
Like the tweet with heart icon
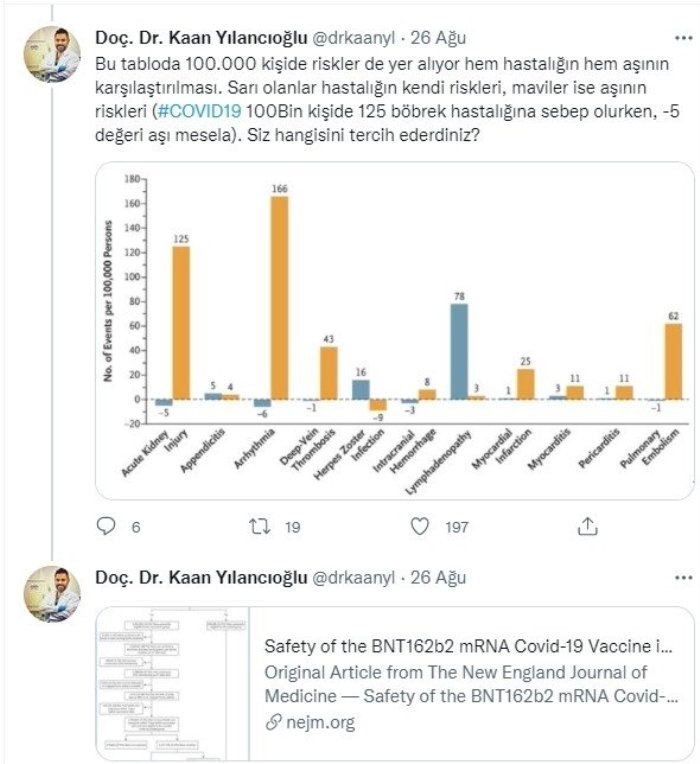(421, 527)
